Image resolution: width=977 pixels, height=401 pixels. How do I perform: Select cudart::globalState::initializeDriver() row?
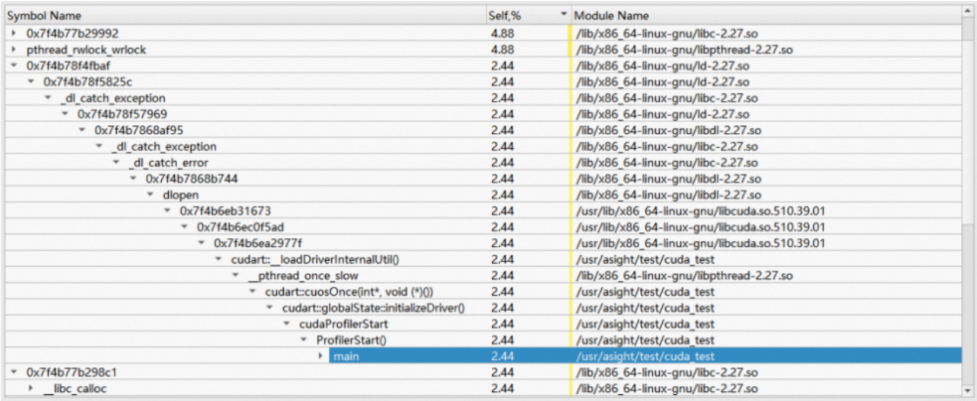488,308
